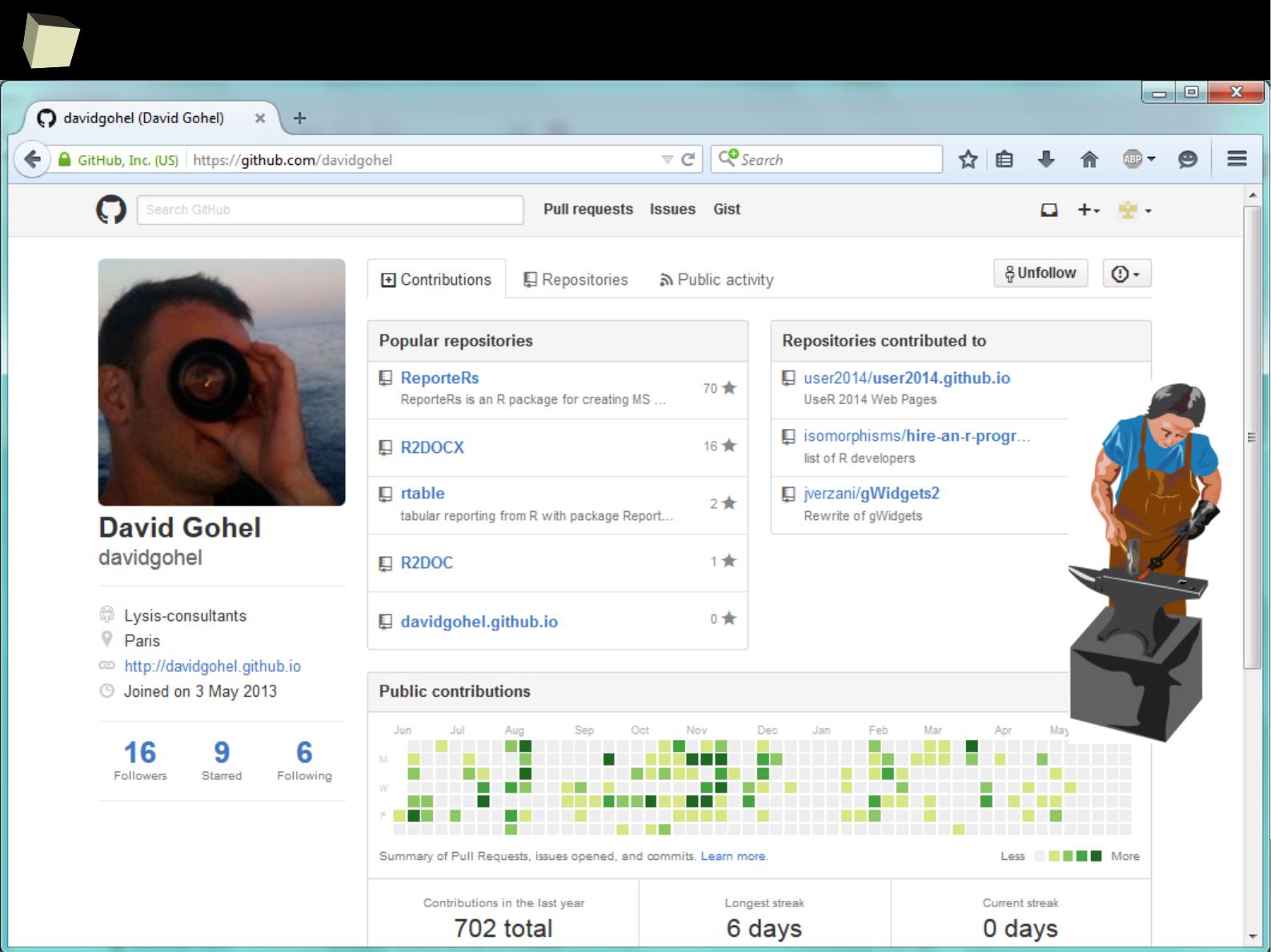Screen dimensions: 1271x952
Task: Click the GitHub octocat logo
Action: pos(111,210)
